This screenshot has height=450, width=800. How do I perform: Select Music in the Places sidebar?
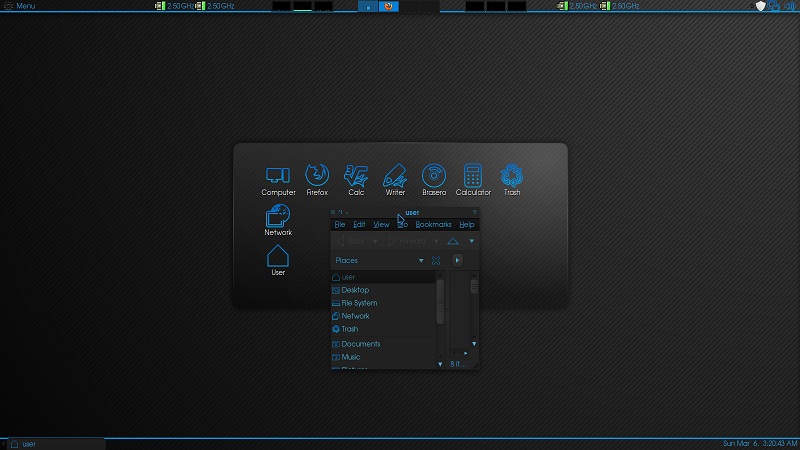pos(383,357)
